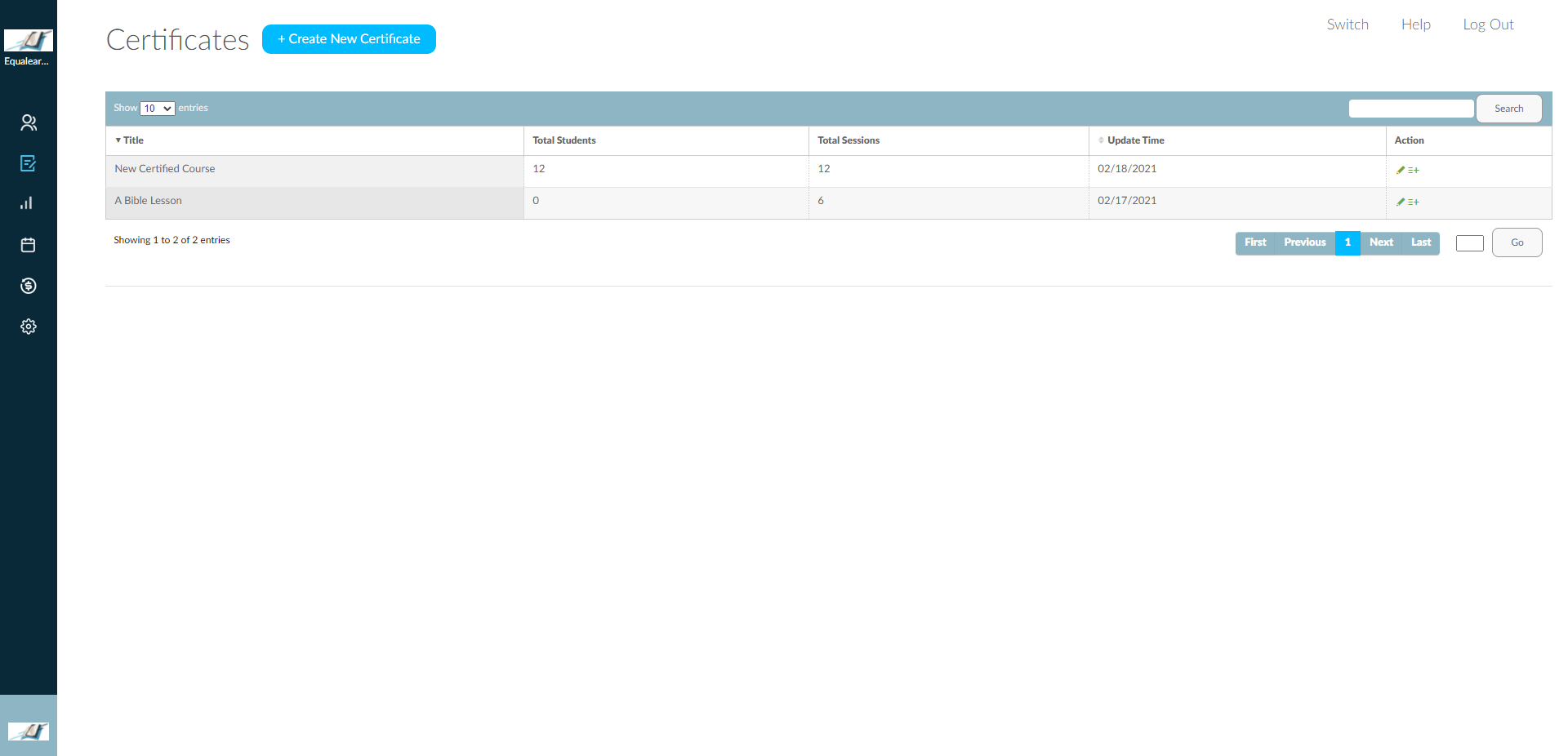This screenshot has height=756, width=1568.
Task: Open the Help link
Action: tap(1416, 24)
